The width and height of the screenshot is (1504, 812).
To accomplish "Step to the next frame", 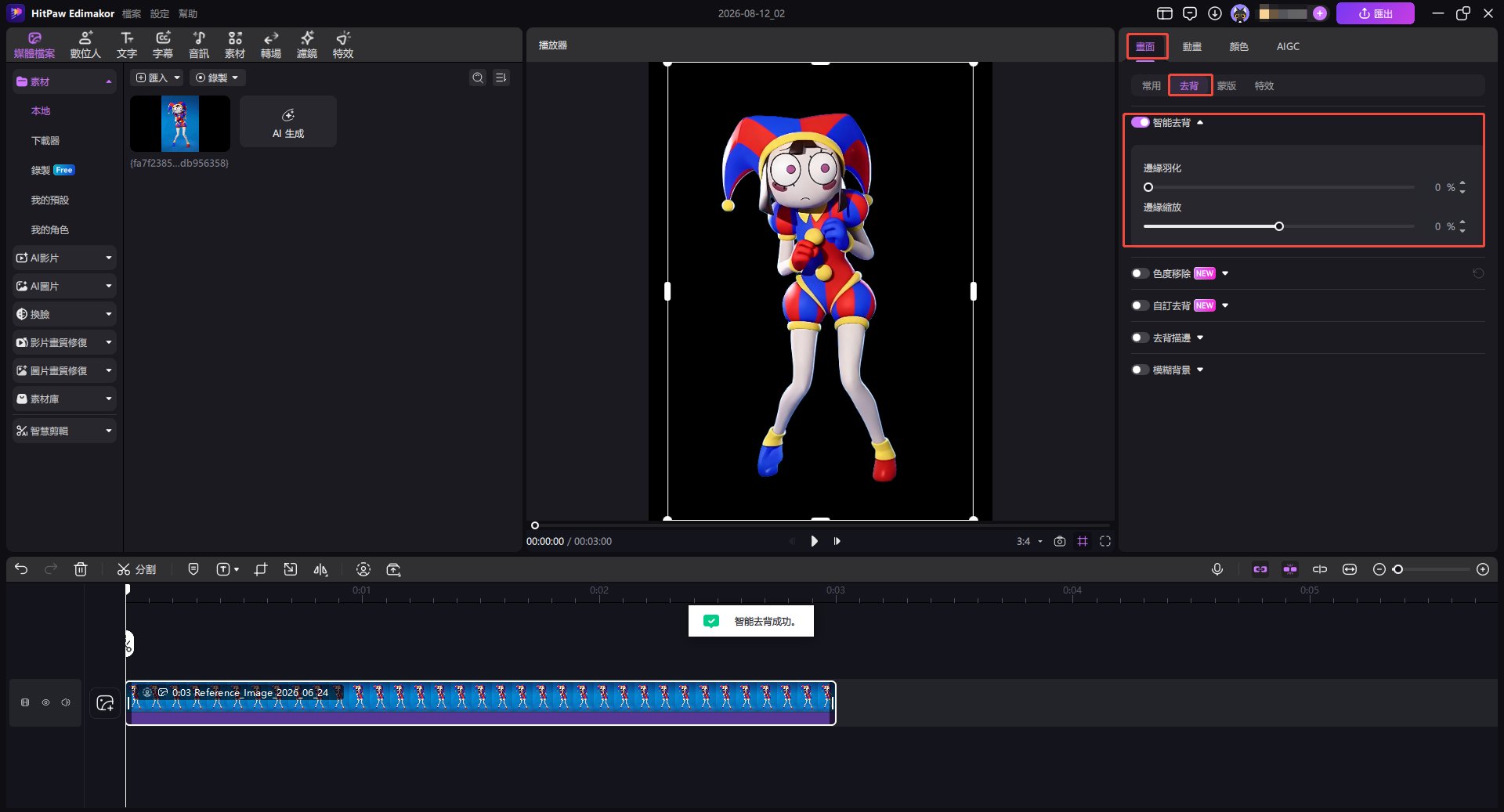I will [837, 541].
